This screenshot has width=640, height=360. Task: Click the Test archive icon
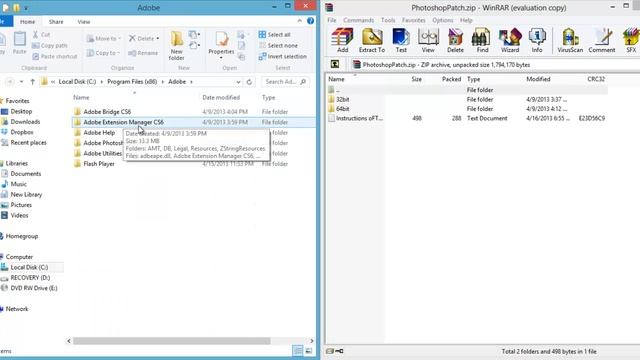click(x=401, y=40)
